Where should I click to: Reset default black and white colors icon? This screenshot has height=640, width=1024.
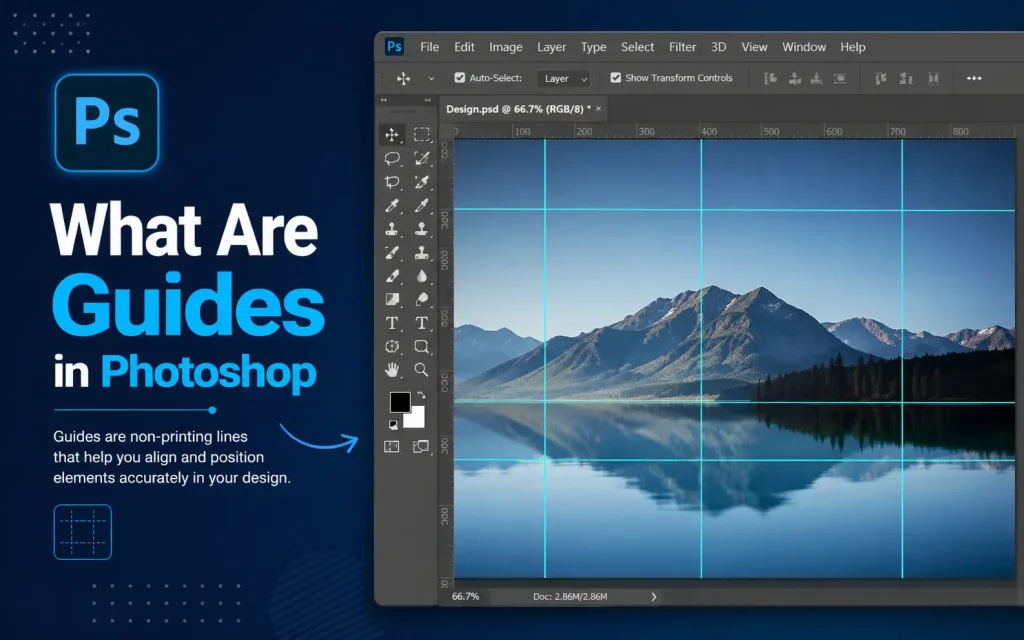coord(393,424)
